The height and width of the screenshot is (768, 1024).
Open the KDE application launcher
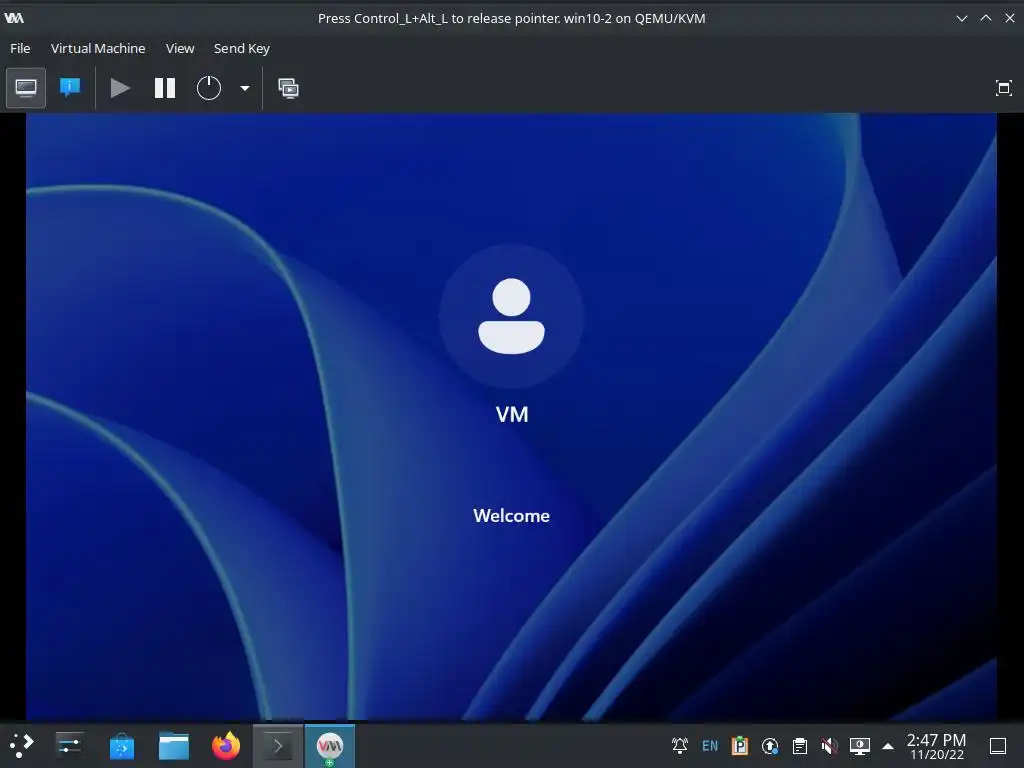coord(22,746)
